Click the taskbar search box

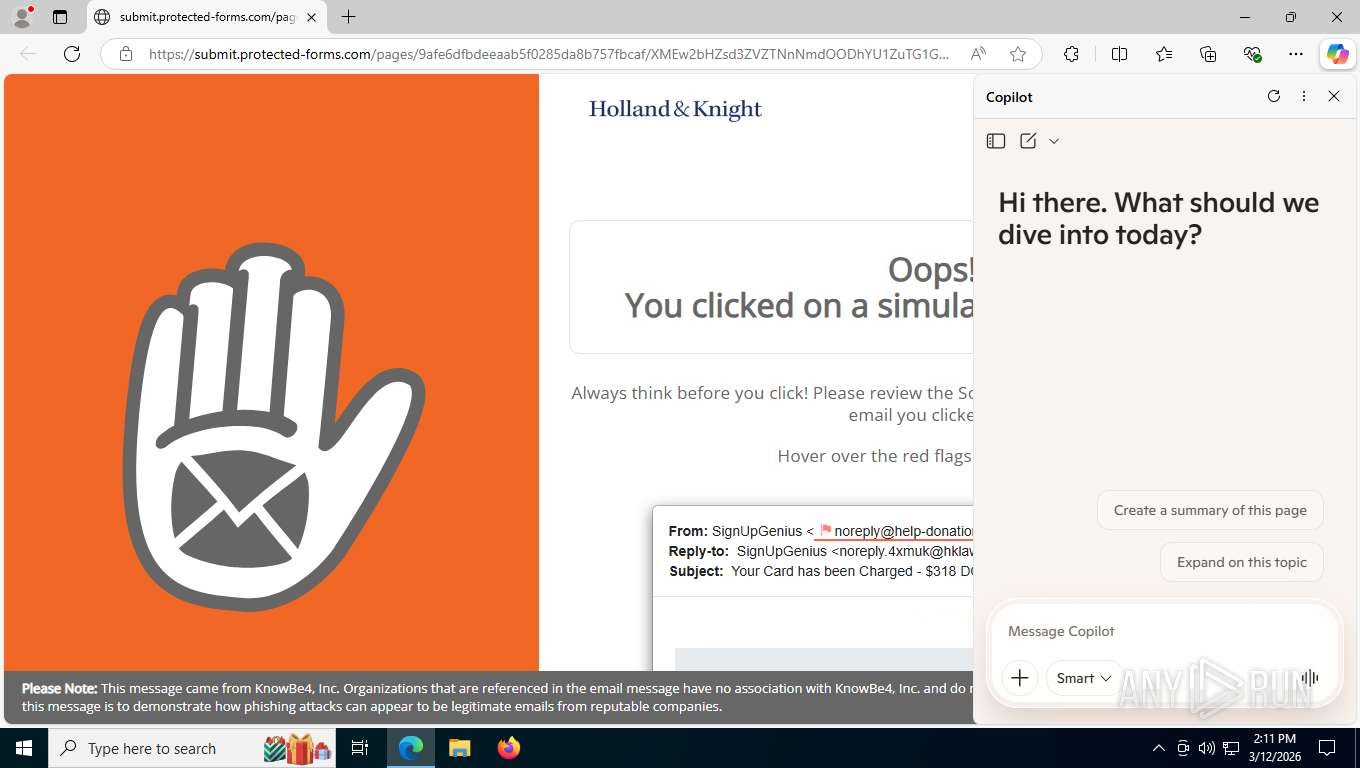pyautogui.click(x=193, y=748)
